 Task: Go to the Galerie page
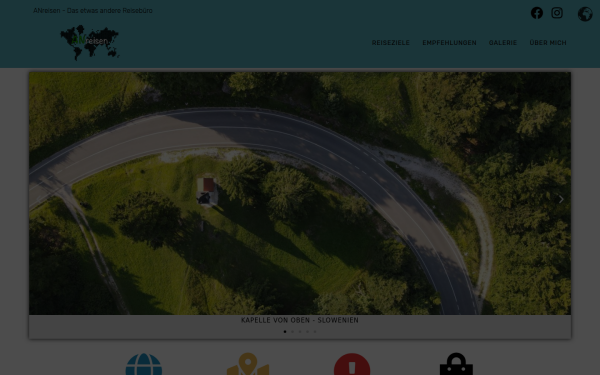pos(503,43)
